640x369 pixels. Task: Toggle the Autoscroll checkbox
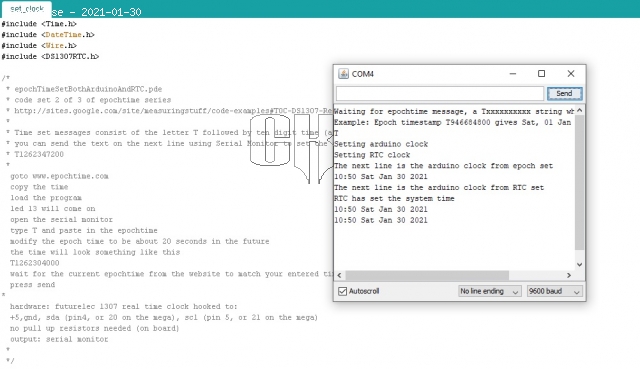(342, 291)
